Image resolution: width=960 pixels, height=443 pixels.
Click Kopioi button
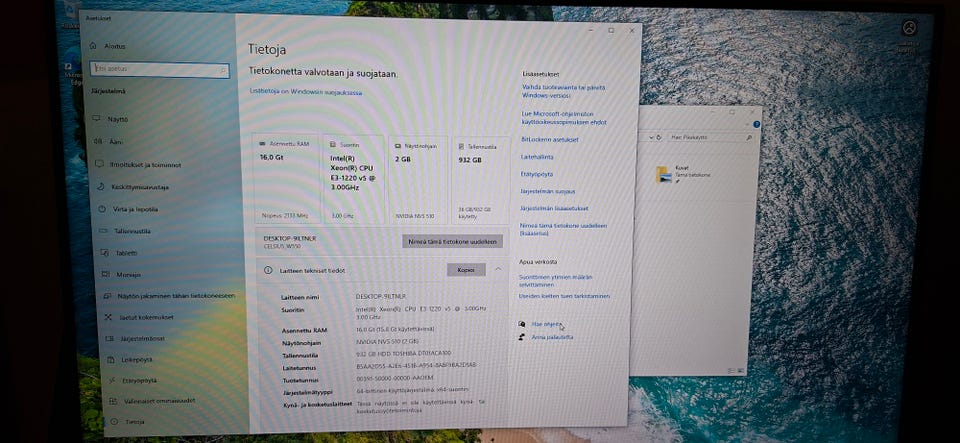pyautogui.click(x=466, y=270)
